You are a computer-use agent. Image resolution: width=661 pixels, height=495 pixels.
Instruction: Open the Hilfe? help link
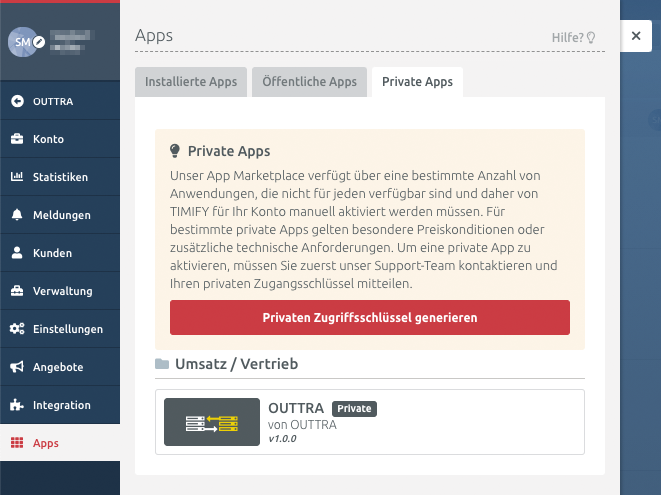click(x=573, y=38)
